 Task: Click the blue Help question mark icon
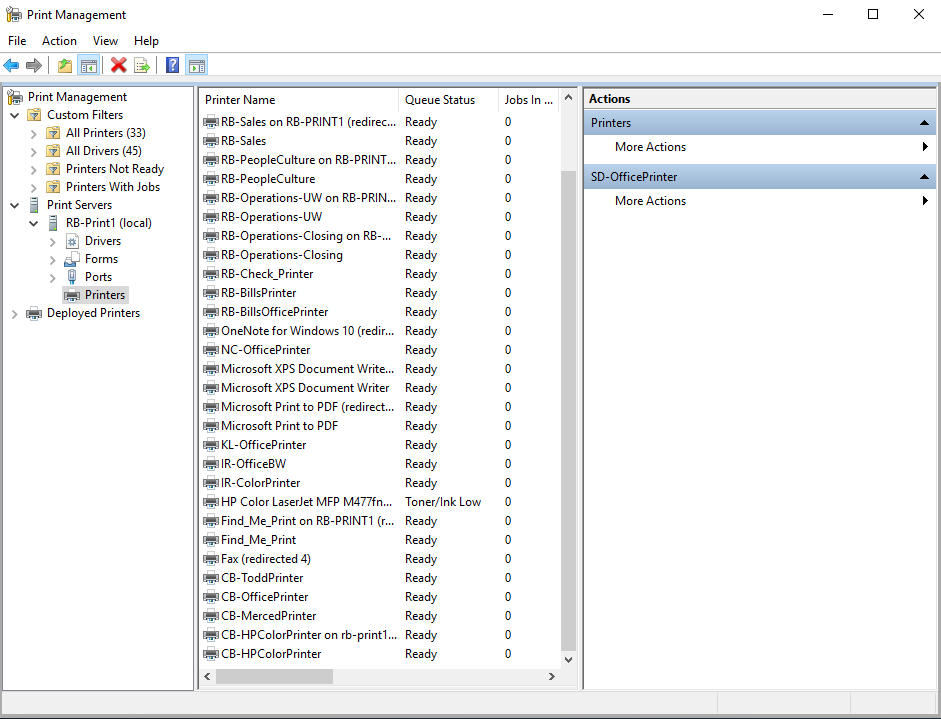coord(172,65)
